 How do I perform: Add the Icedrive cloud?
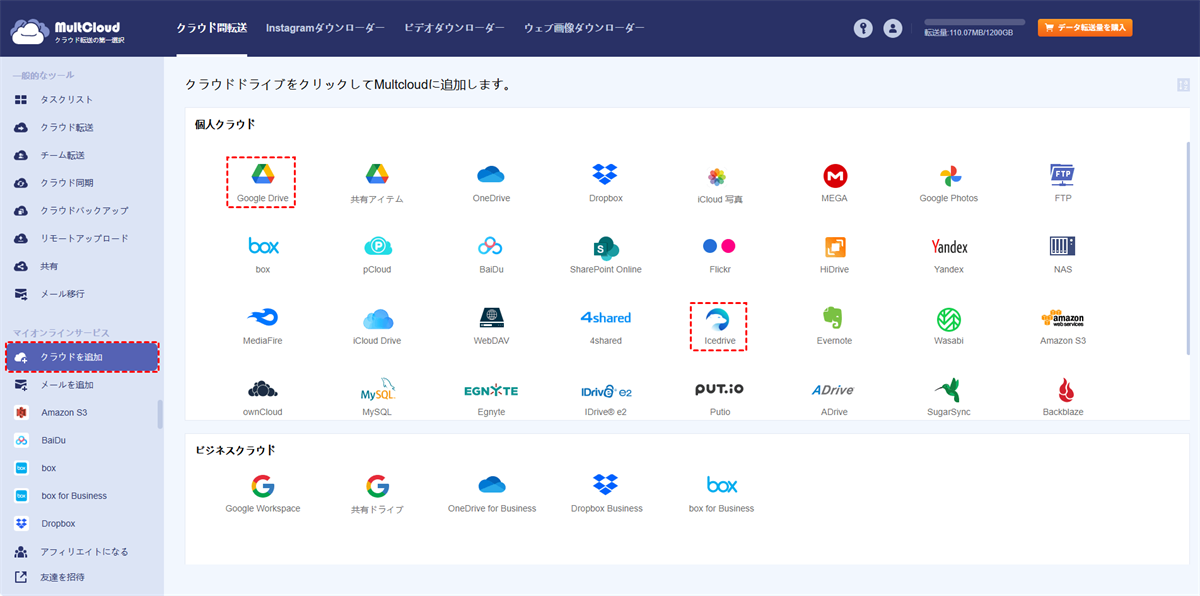(x=719, y=326)
